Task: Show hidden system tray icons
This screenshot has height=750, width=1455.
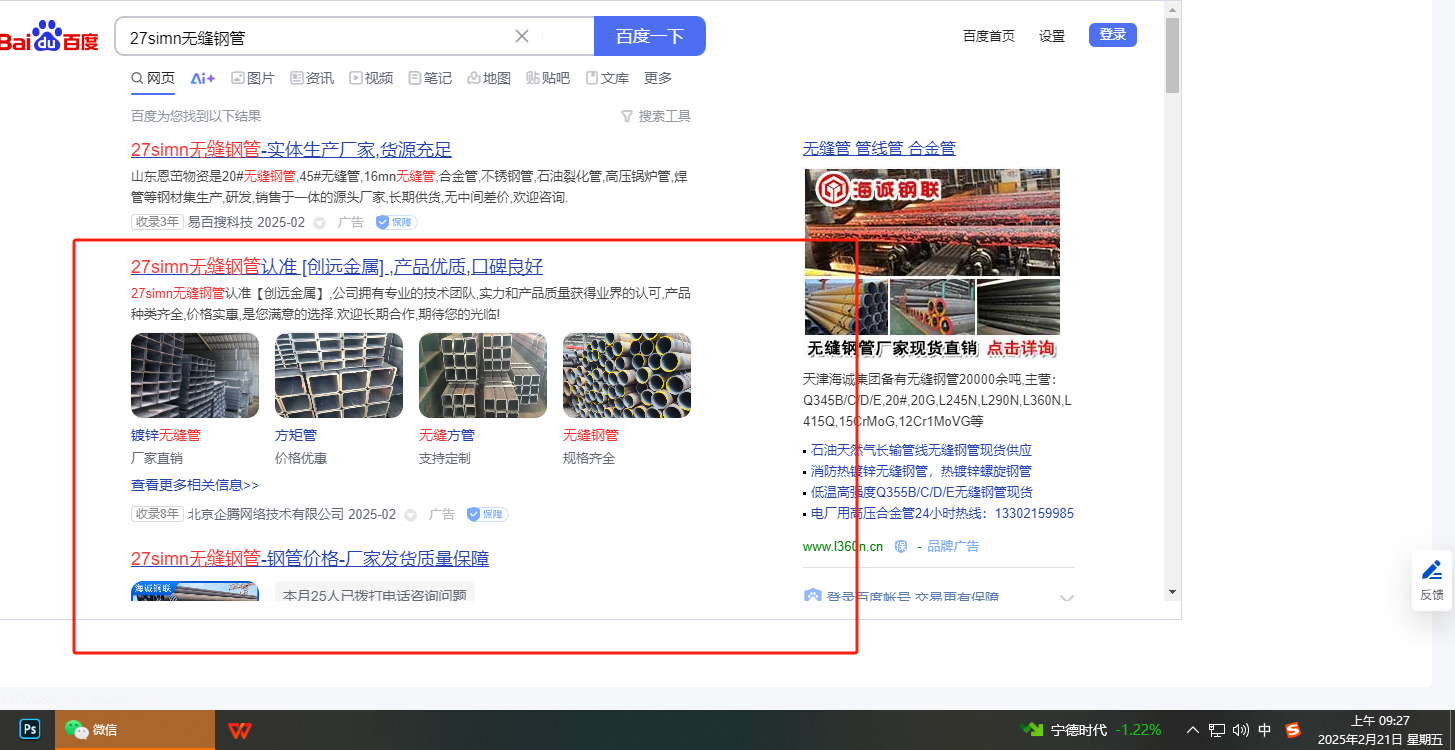Action: click(1192, 730)
